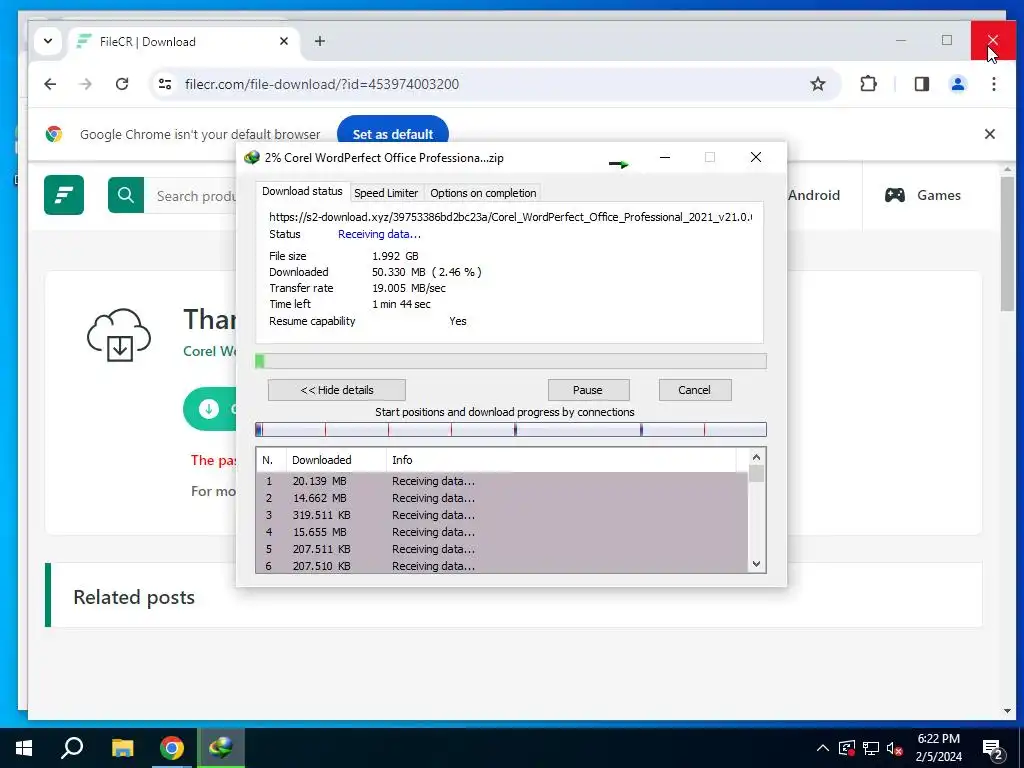The width and height of the screenshot is (1024, 768).
Task: Open a new Chrome tab
Action: tap(319, 41)
